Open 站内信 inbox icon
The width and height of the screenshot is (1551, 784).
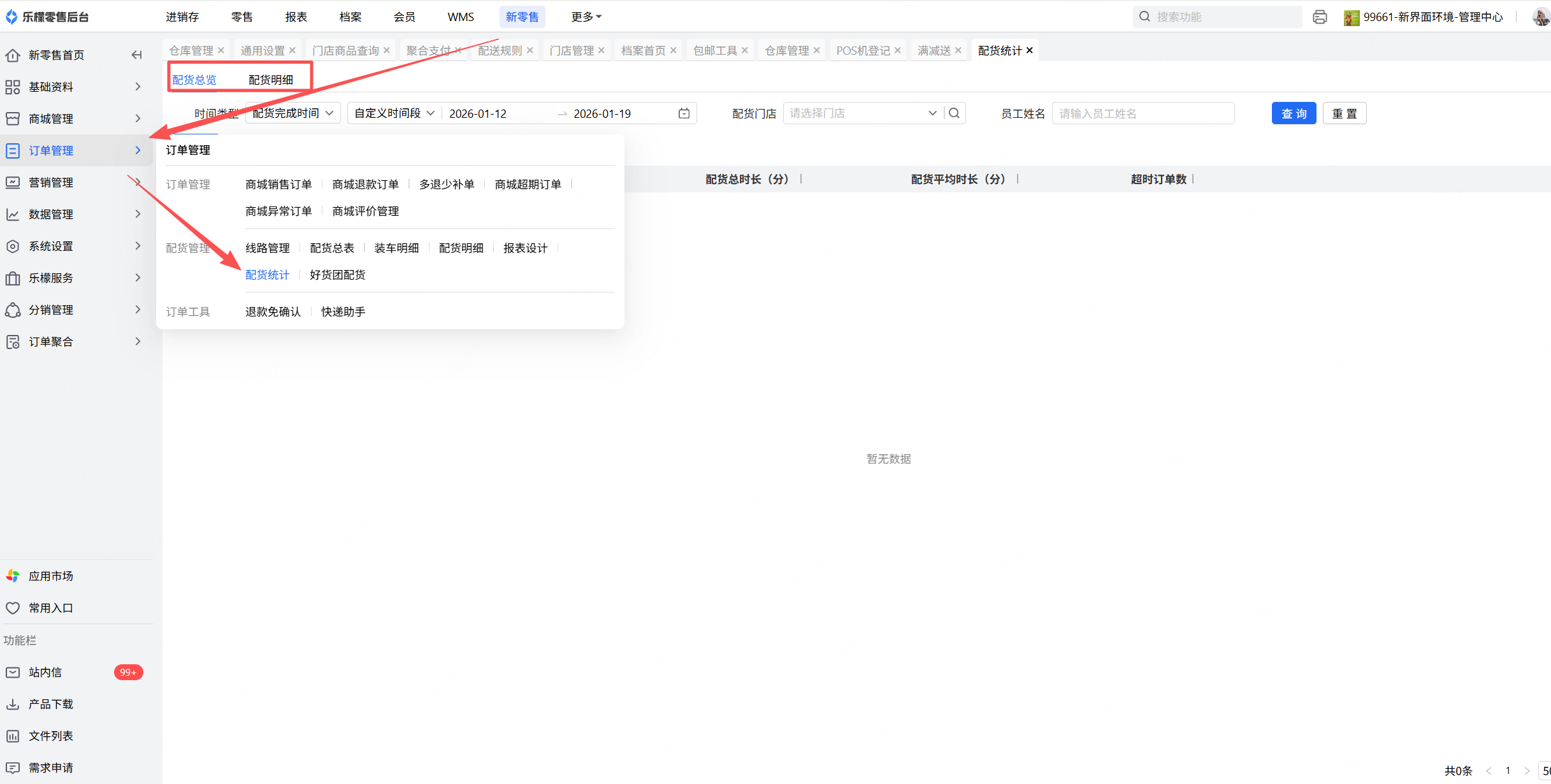click(x=13, y=672)
